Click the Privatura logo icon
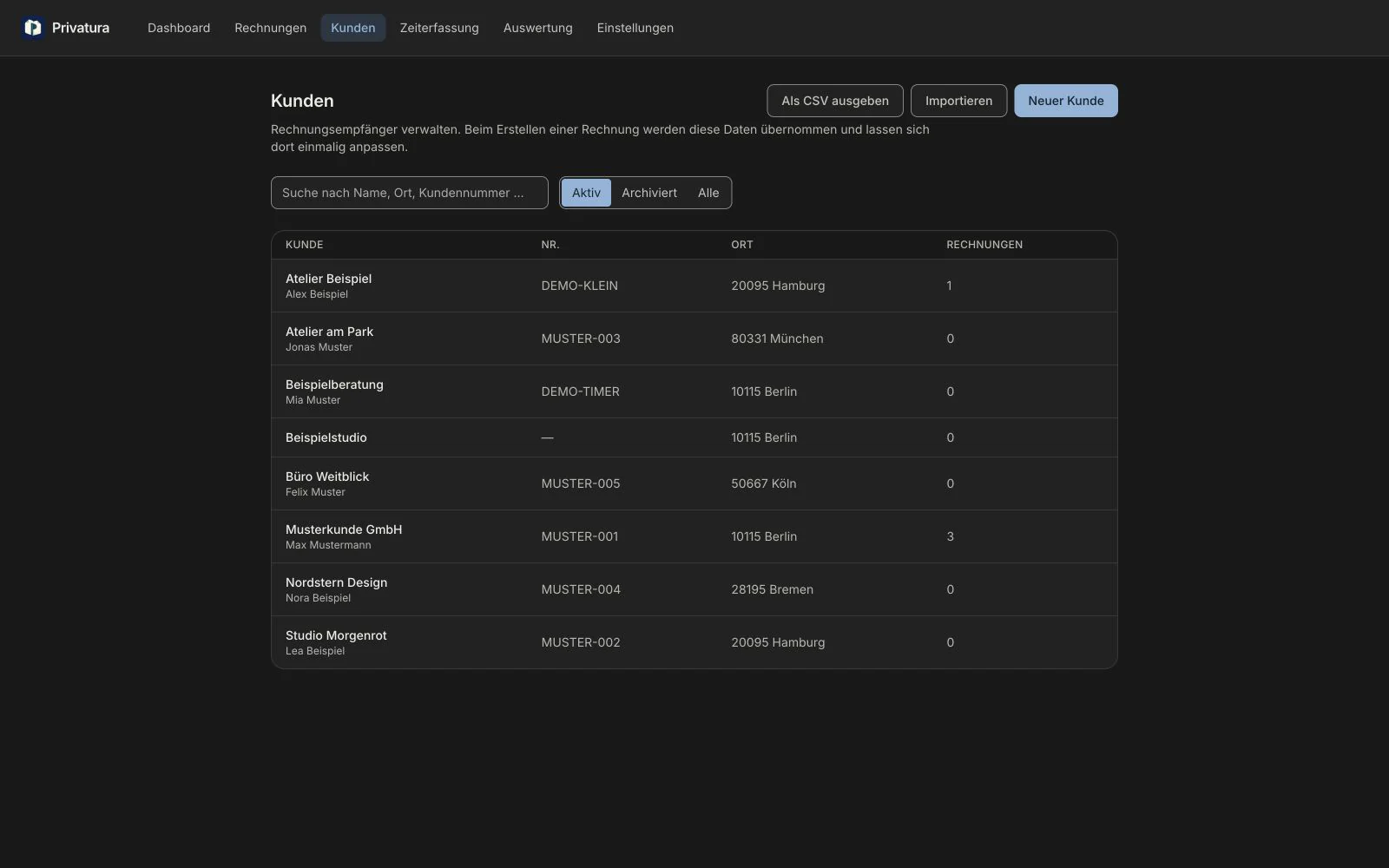This screenshot has width=1389, height=868. pyautogui.click(x=33, y=28)
